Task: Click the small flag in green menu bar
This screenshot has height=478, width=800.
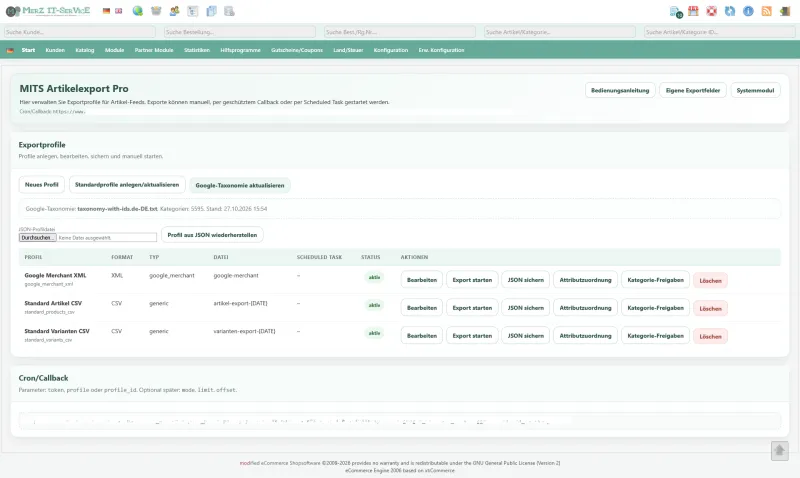Action: point(10,50)
